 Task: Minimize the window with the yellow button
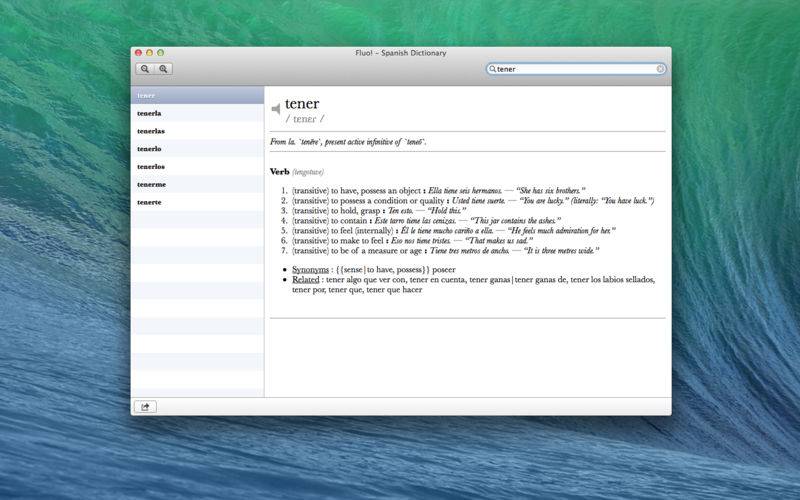[149, 53]
